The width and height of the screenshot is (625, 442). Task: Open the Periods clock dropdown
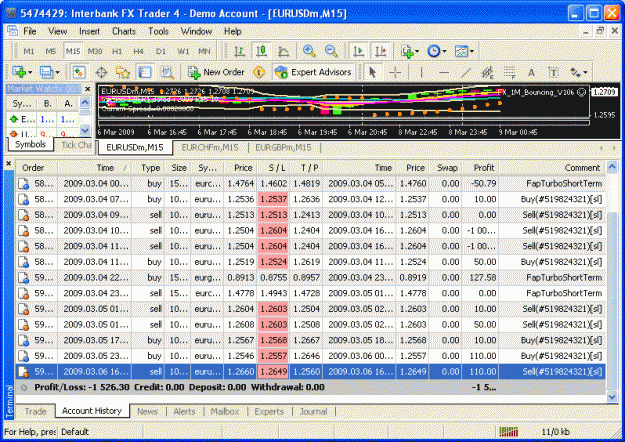pyautogui.click(x=437, y=51)
